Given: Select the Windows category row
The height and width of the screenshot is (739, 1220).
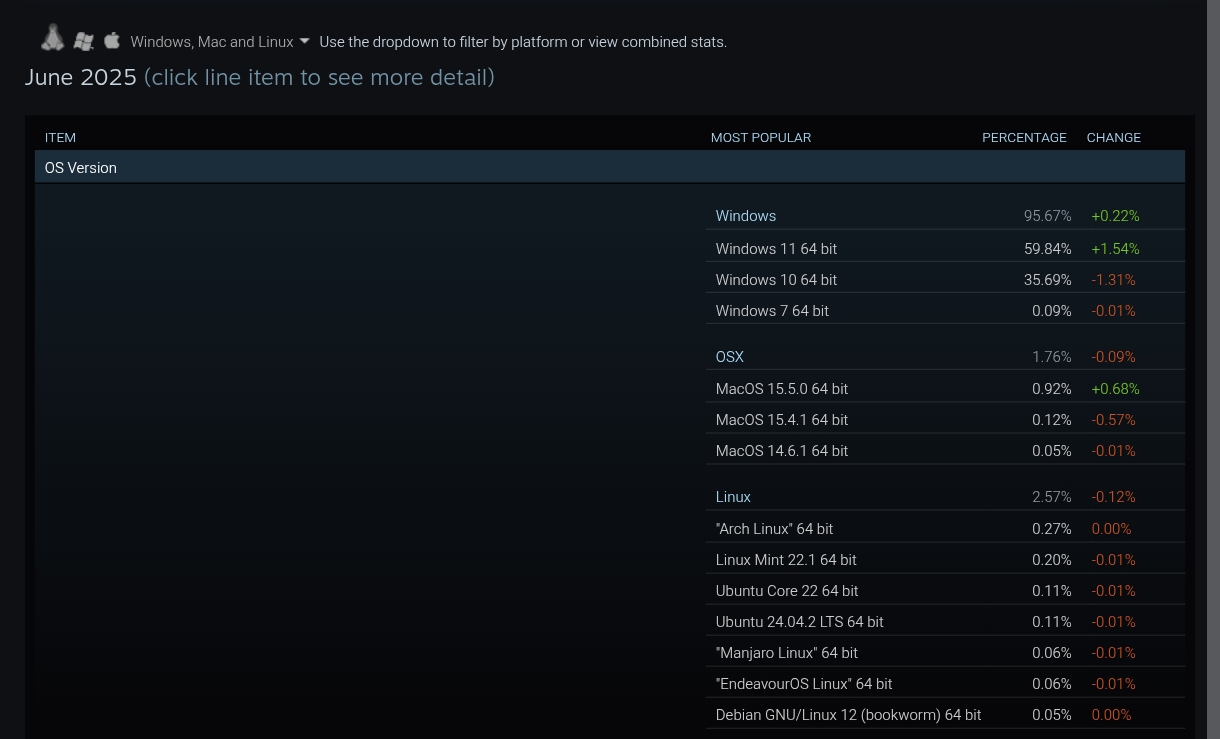Looking at the screenshot, I should coord(945,215).
